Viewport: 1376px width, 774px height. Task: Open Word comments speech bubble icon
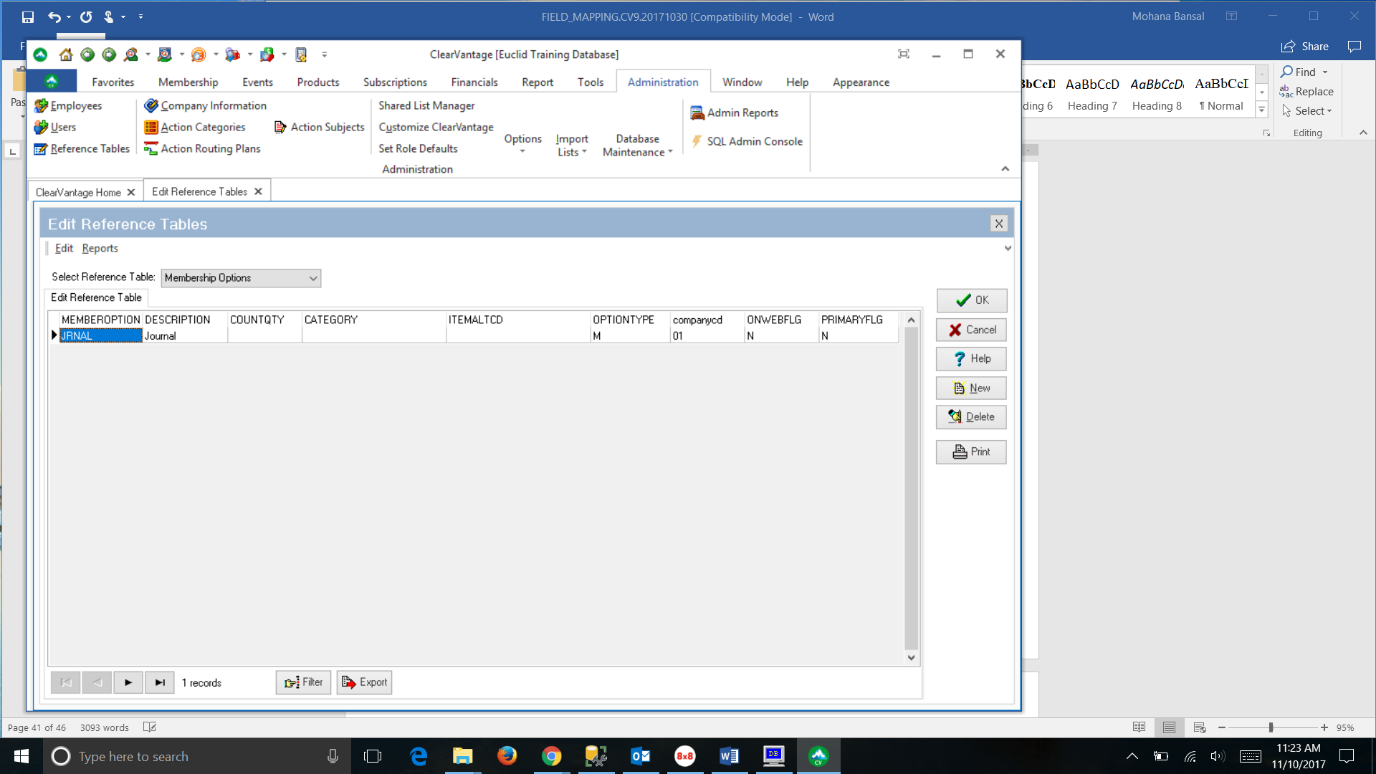pos(1354,46)
